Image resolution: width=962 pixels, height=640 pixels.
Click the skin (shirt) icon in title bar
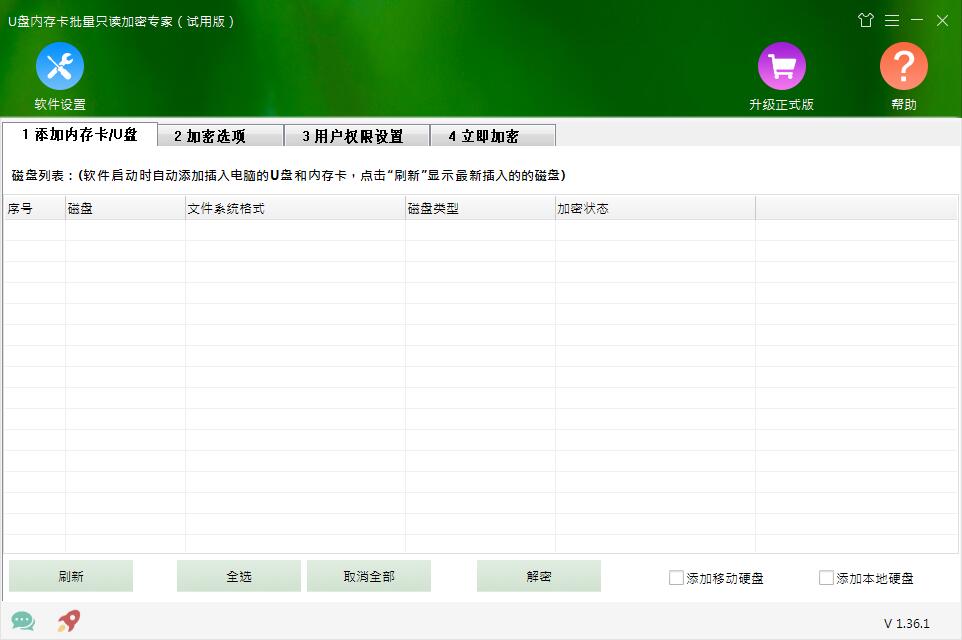(x=866, y=21)
